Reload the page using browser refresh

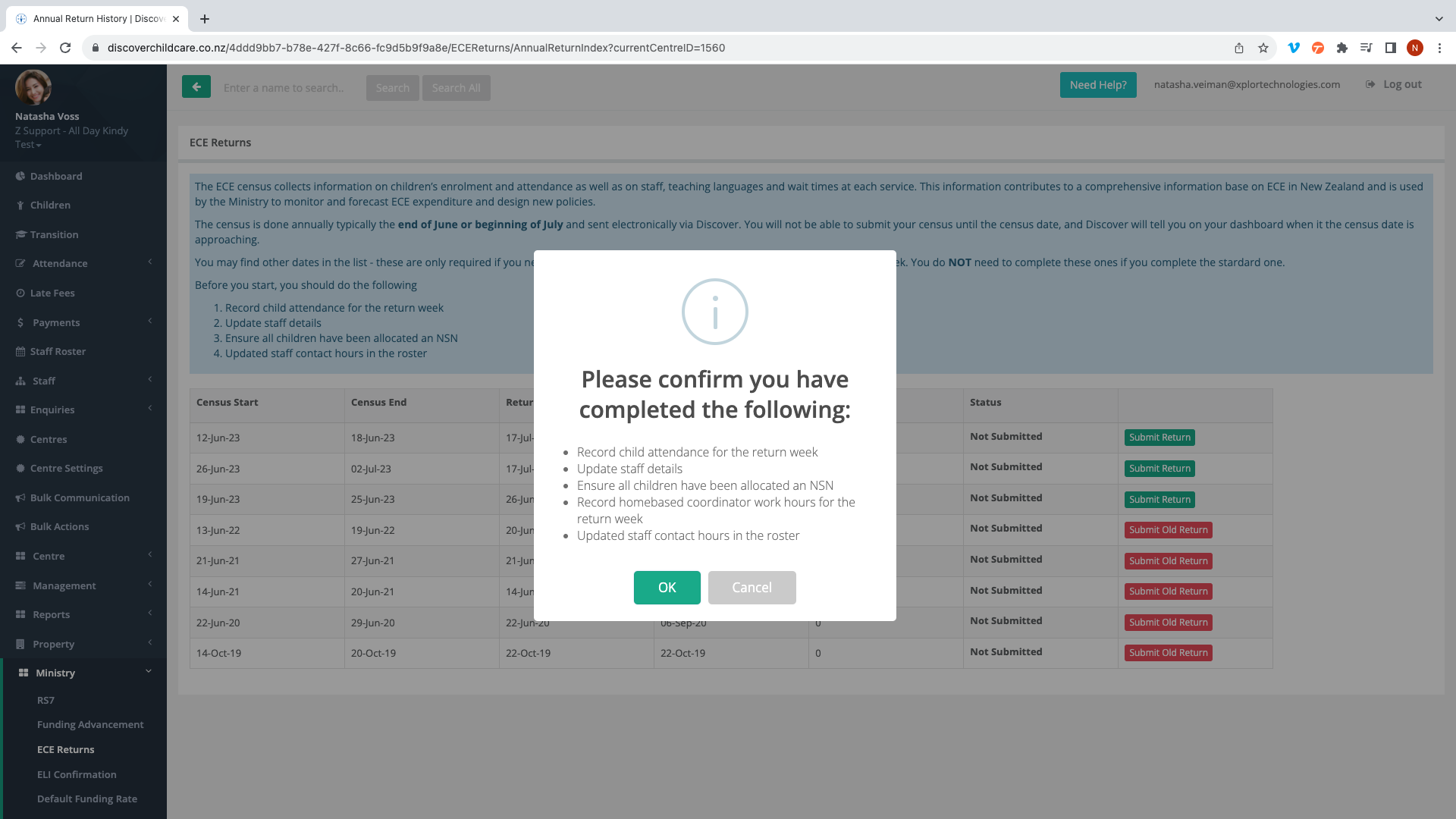[65, 48]
